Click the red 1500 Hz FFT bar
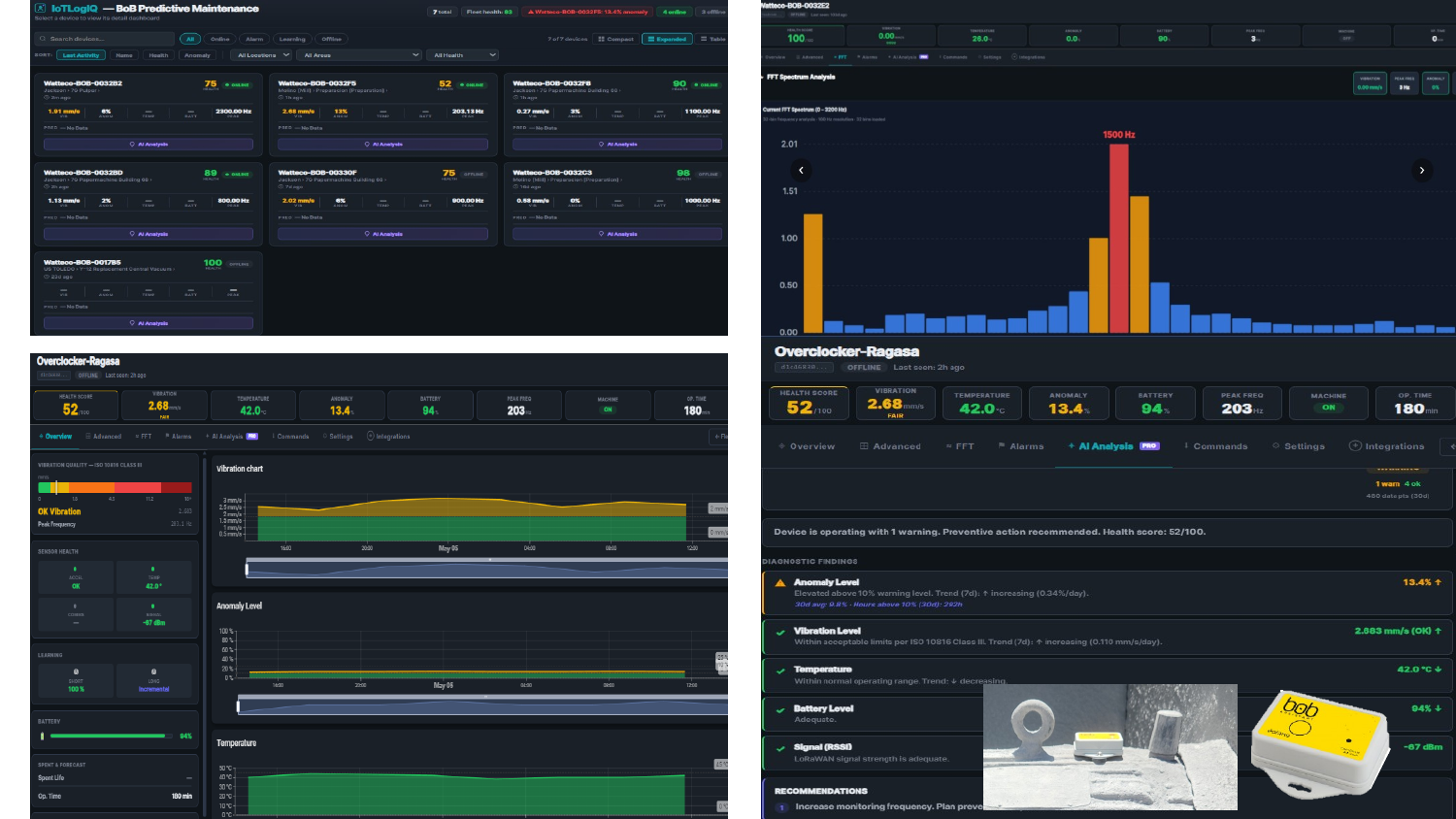1456x819 pixels. [x=1118, y=239]
